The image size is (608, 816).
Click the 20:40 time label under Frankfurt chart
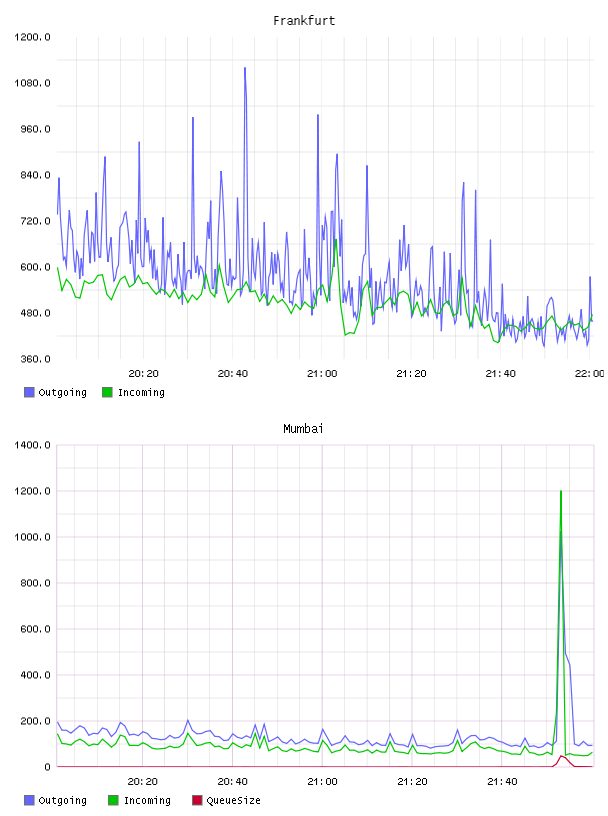coord(233,374)
